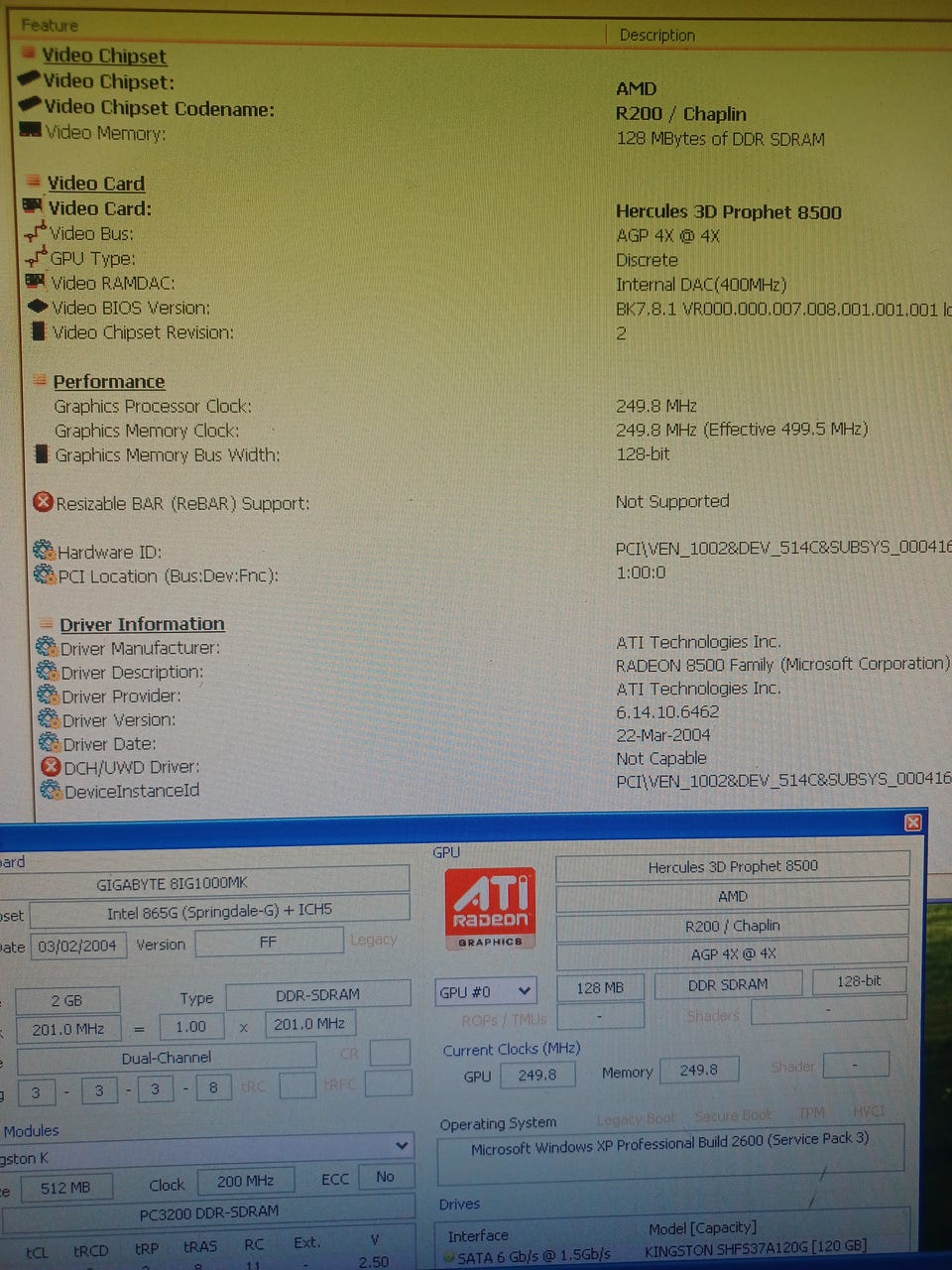Viewport: 952px width, 1270px height.
Task: Click the Driver Information section header icon
Action: pyautogui.click(x=46, y=623)
